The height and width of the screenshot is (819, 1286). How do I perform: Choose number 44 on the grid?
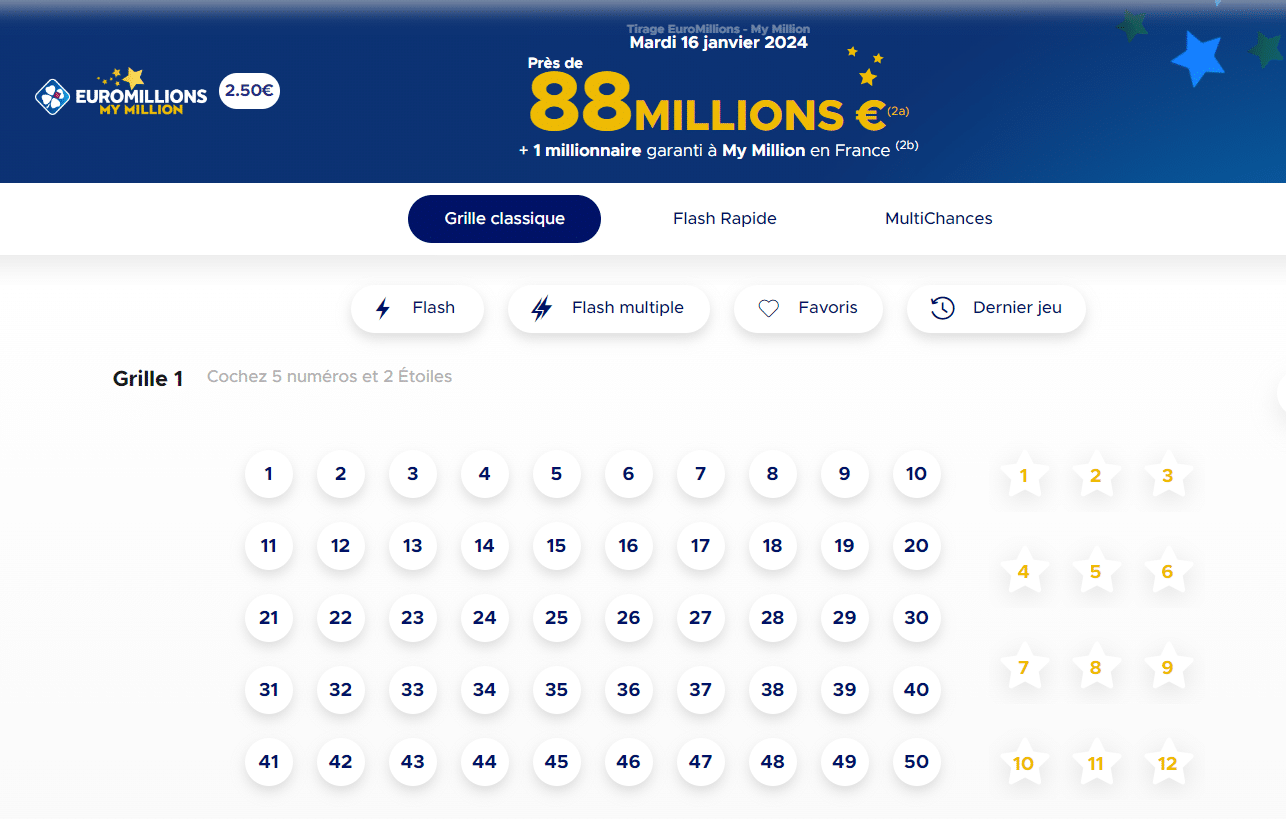click(485, 762)
